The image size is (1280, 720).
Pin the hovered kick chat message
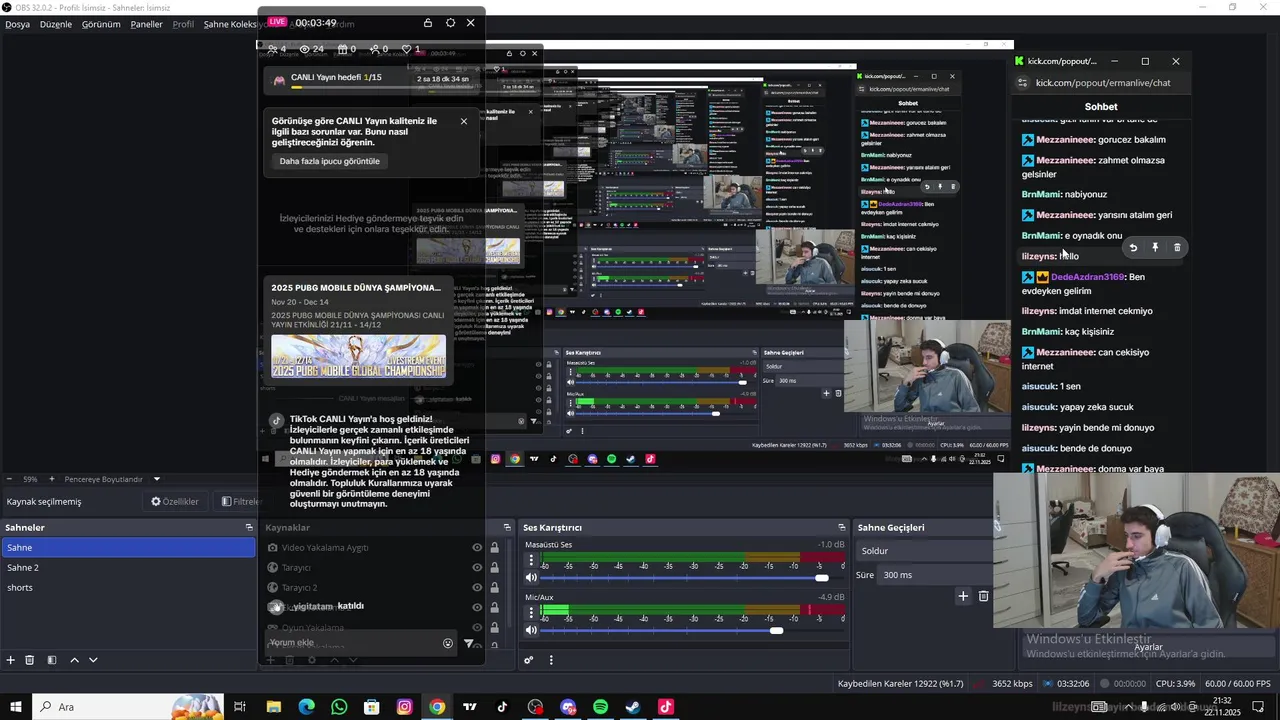[1155, 247]
